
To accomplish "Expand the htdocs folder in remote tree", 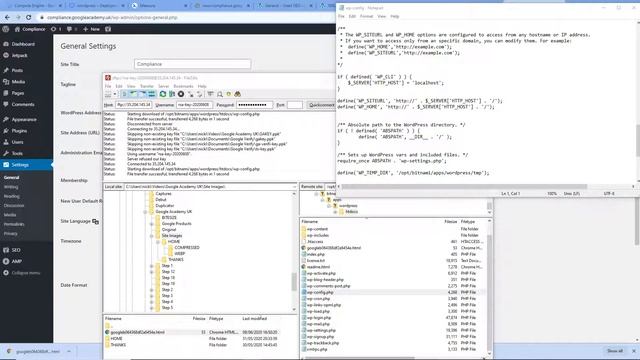I will [335, 212].
